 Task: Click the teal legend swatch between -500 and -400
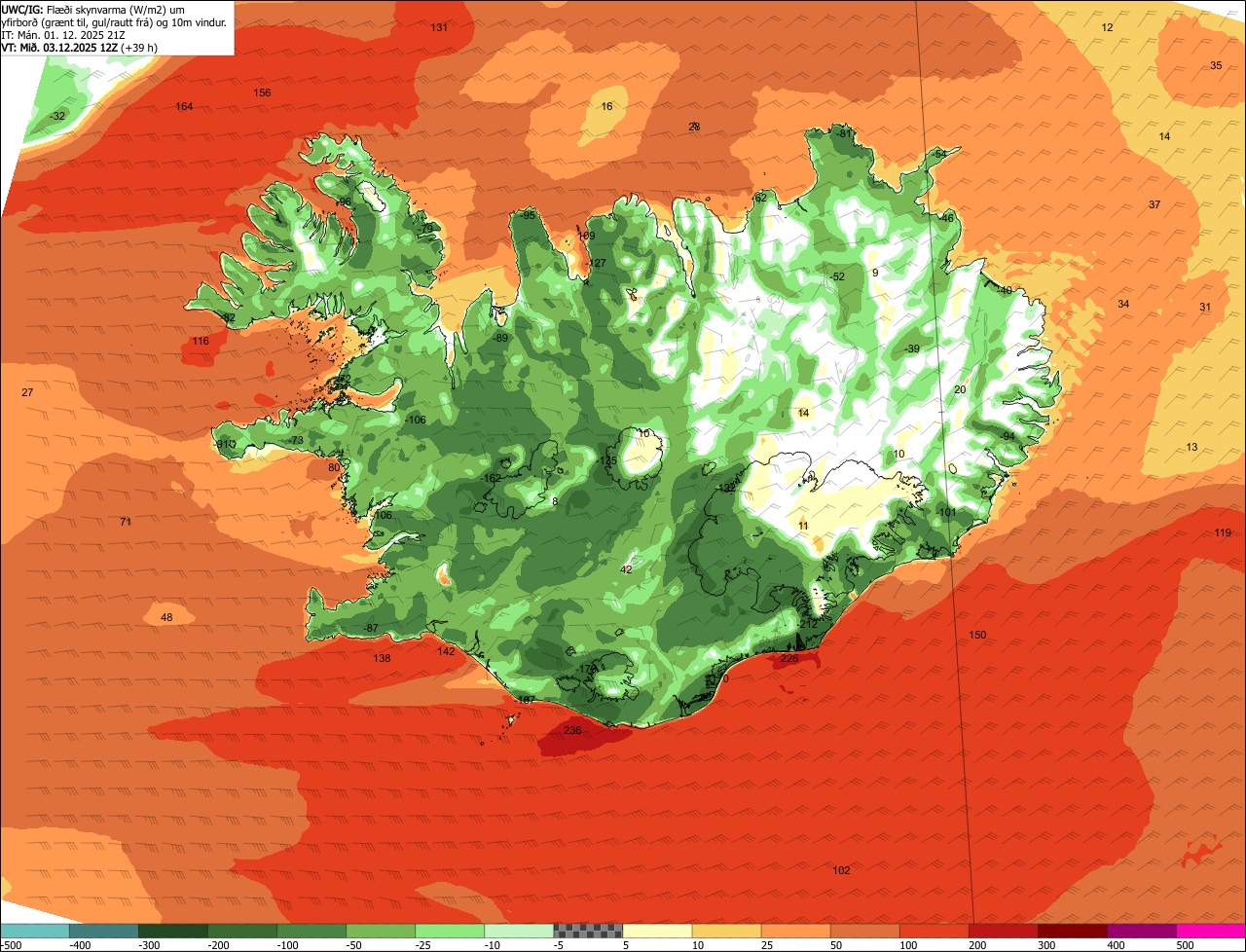(x=34, y=930)
